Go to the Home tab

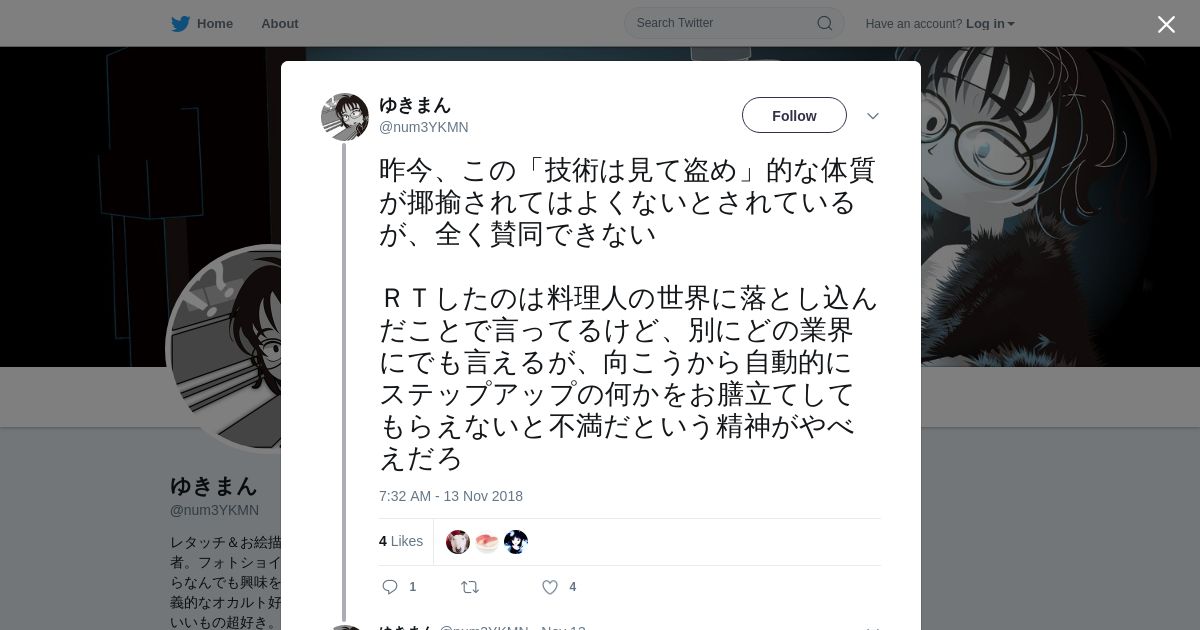[202, 23]
